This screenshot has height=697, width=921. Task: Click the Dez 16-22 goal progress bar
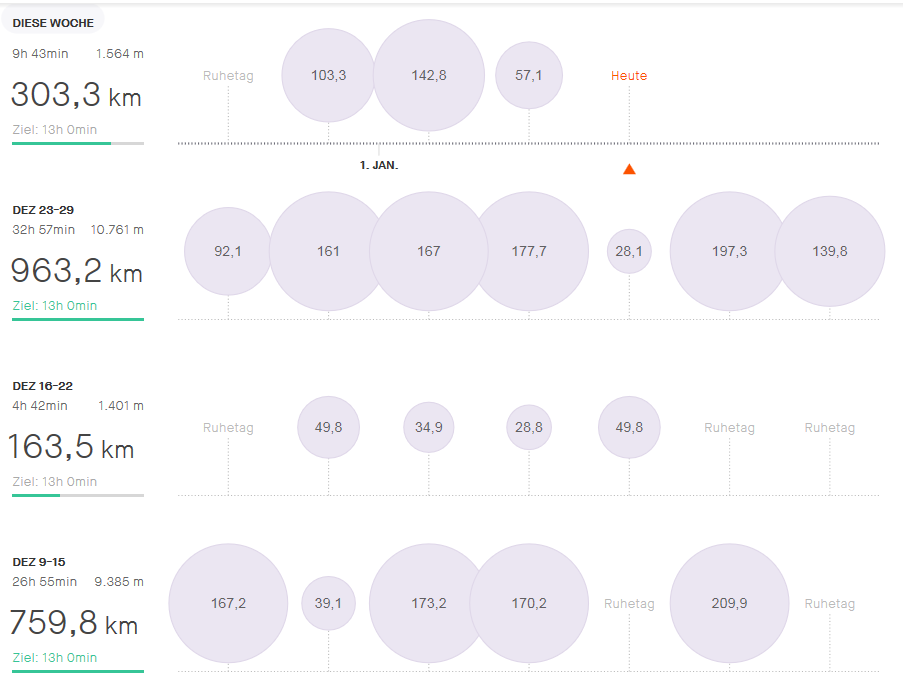point(78,495)
